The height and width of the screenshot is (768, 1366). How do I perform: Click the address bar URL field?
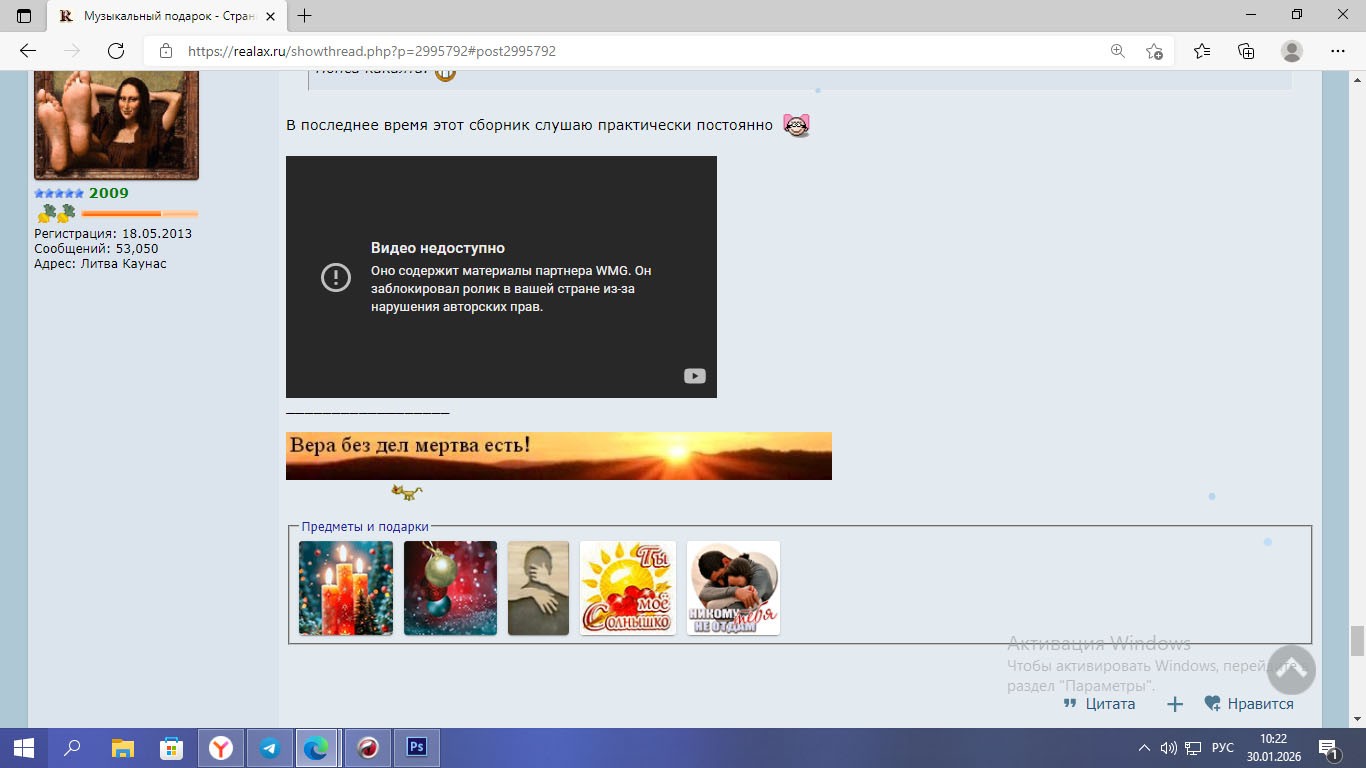600,51
